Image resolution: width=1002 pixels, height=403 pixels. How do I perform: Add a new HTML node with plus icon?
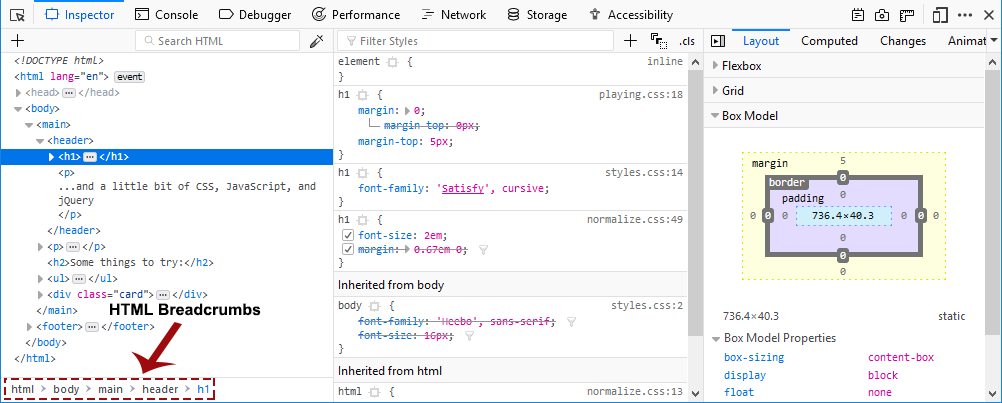click(x=17, y=41)
